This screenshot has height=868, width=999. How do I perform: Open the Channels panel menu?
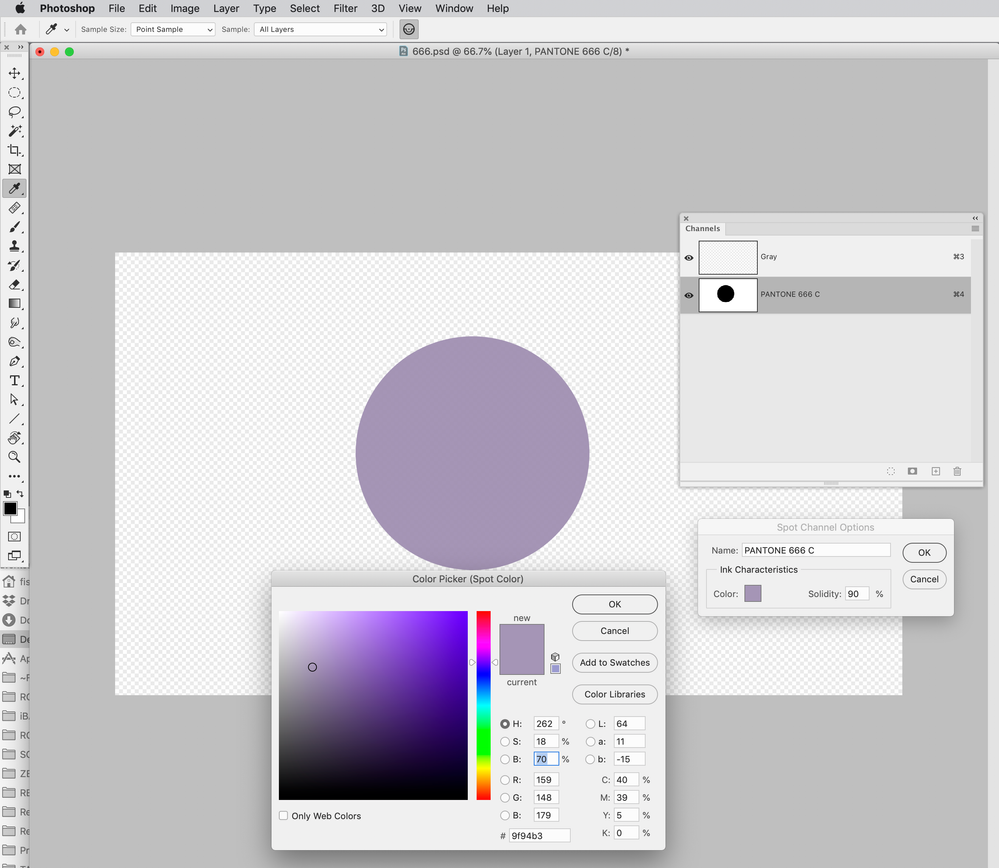975,229
